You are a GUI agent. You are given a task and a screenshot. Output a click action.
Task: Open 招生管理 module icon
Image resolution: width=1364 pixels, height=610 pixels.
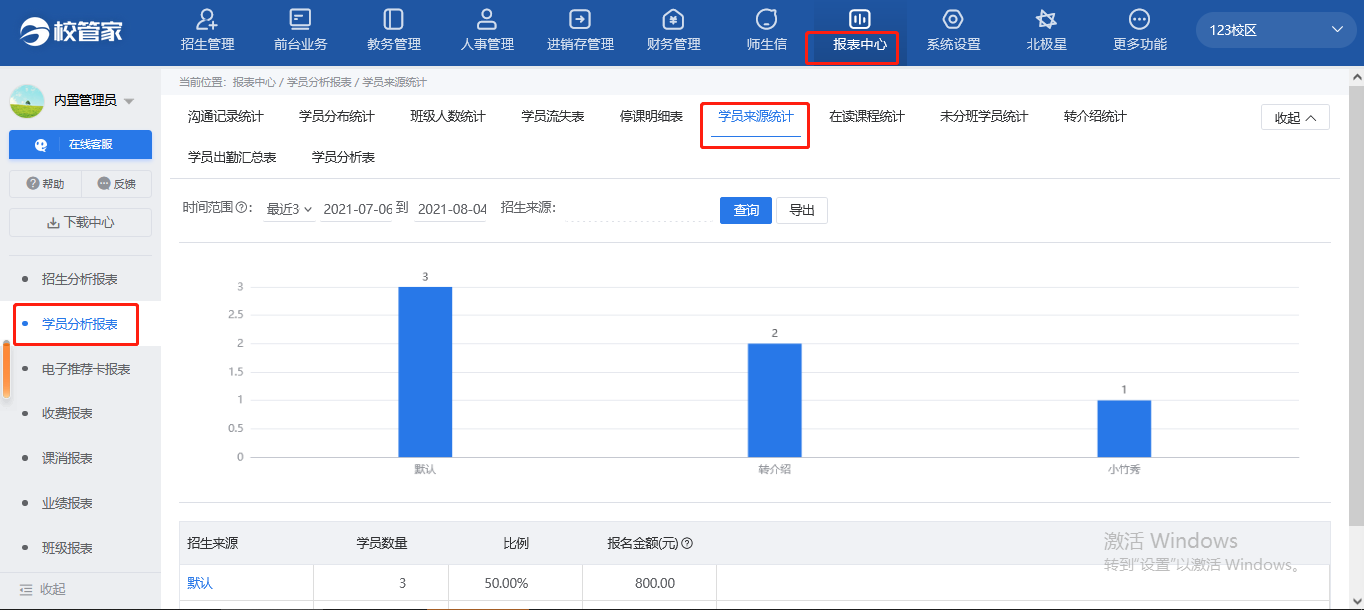pyautogui.click(x=207, y=19)
